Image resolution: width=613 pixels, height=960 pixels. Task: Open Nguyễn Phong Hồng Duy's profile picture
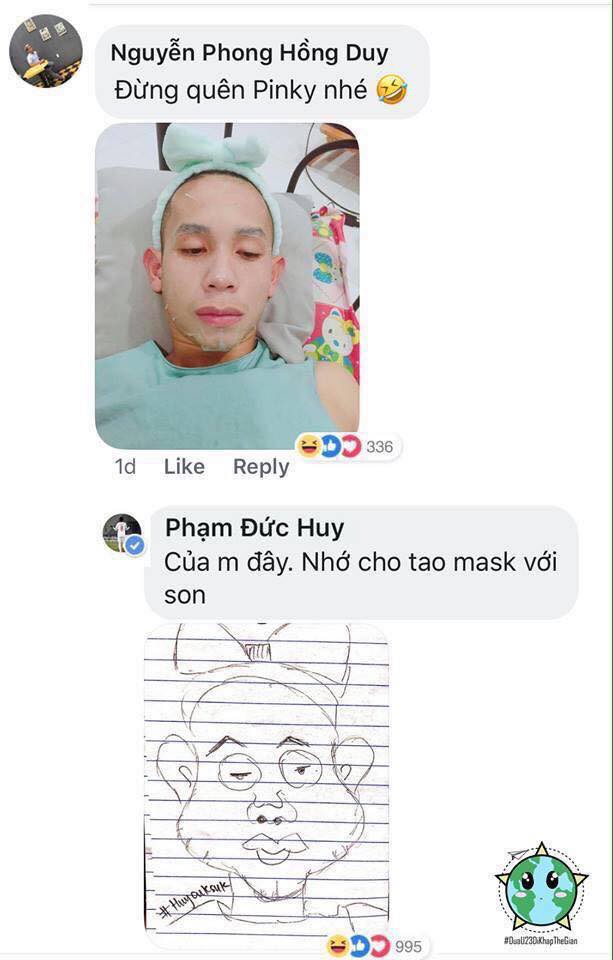[46, 51]
